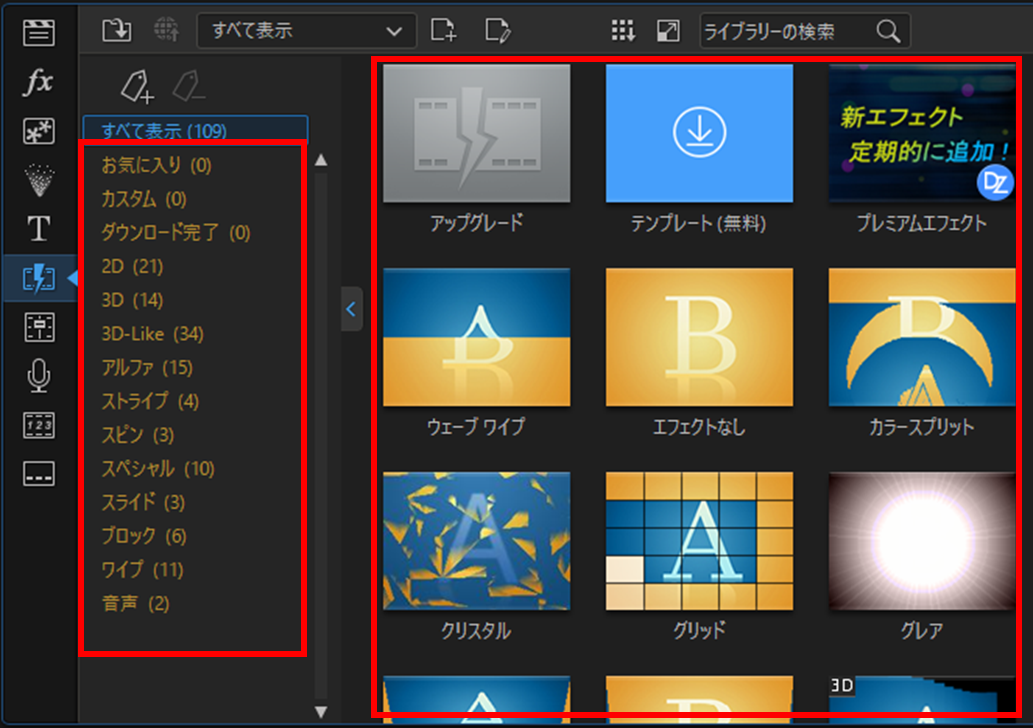Select the スピン (3) category
1033x728 pixels.
138,435
